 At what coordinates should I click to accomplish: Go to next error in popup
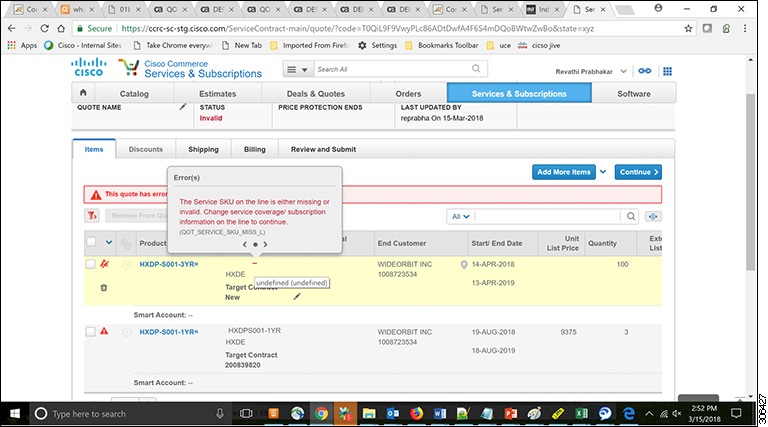pyautogui.click(x=265, y=244)
